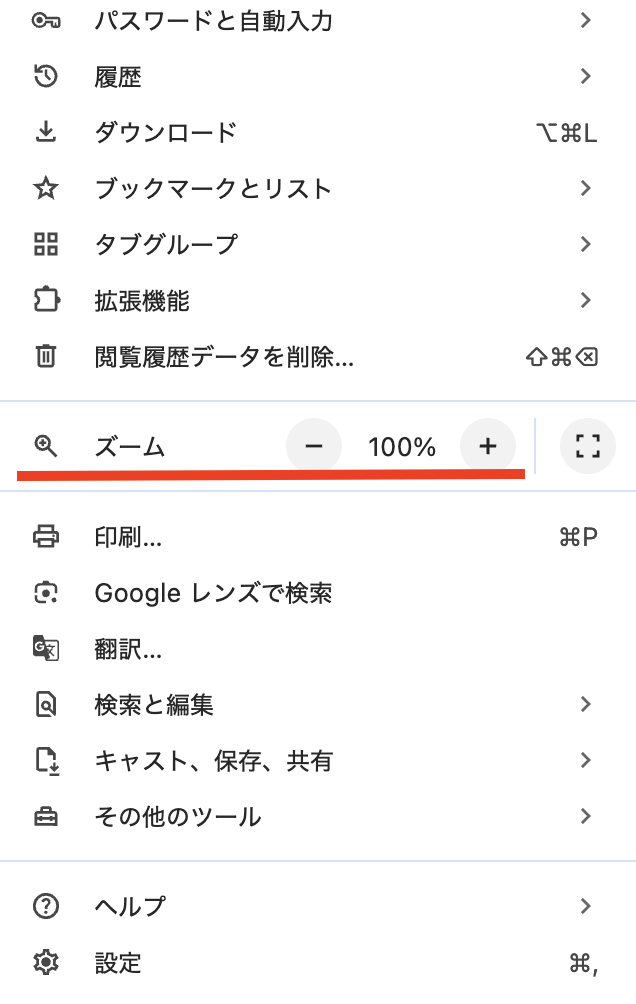
Task: Click the trash can icon for 閲覧履歴データを削除
Action: coord(45,356)
